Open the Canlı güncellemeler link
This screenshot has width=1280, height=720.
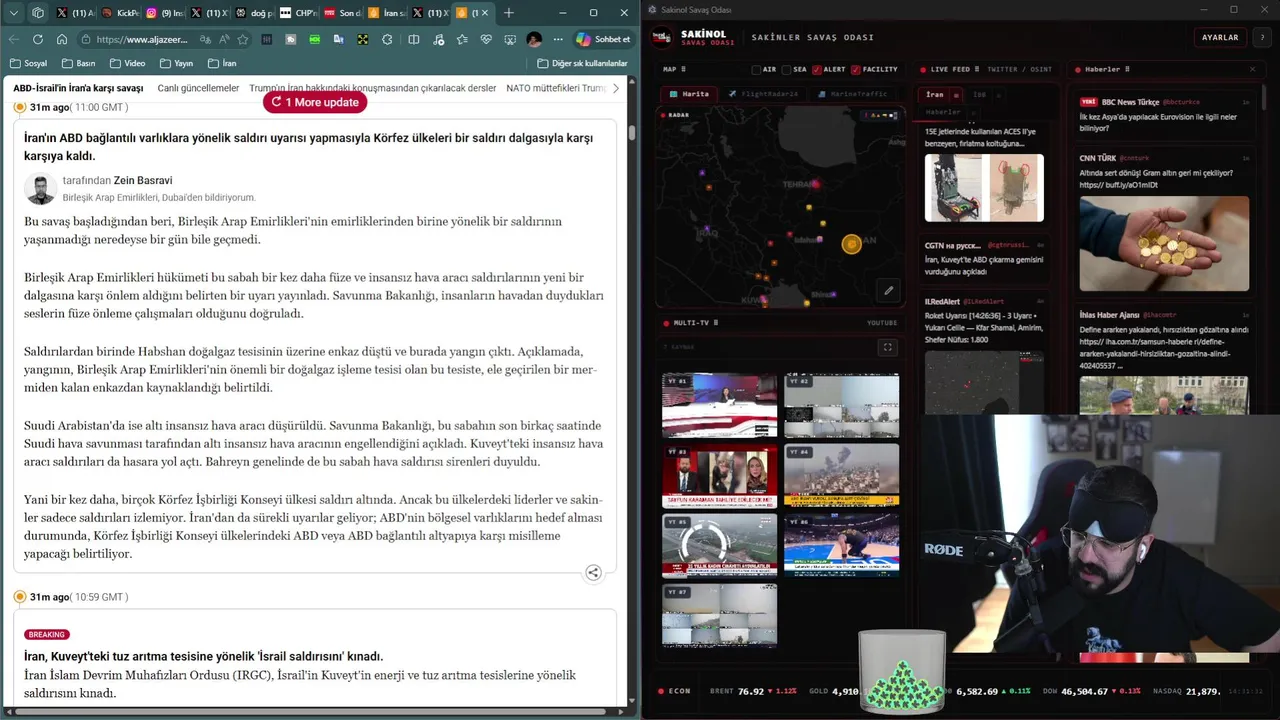(198, 88)
